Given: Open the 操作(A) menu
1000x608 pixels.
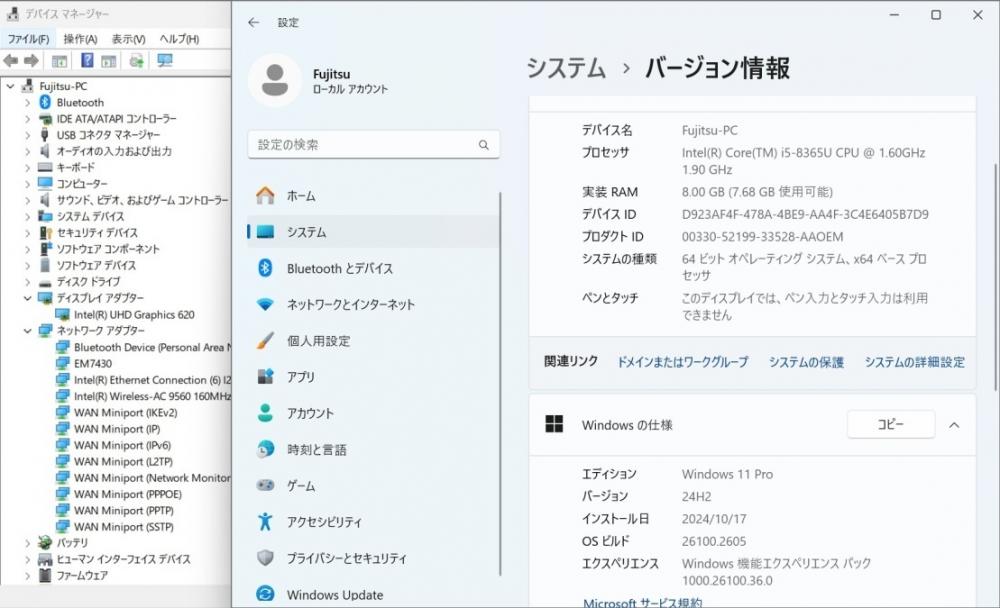Looking at the screenshot, I should click(x=80, y=39).
